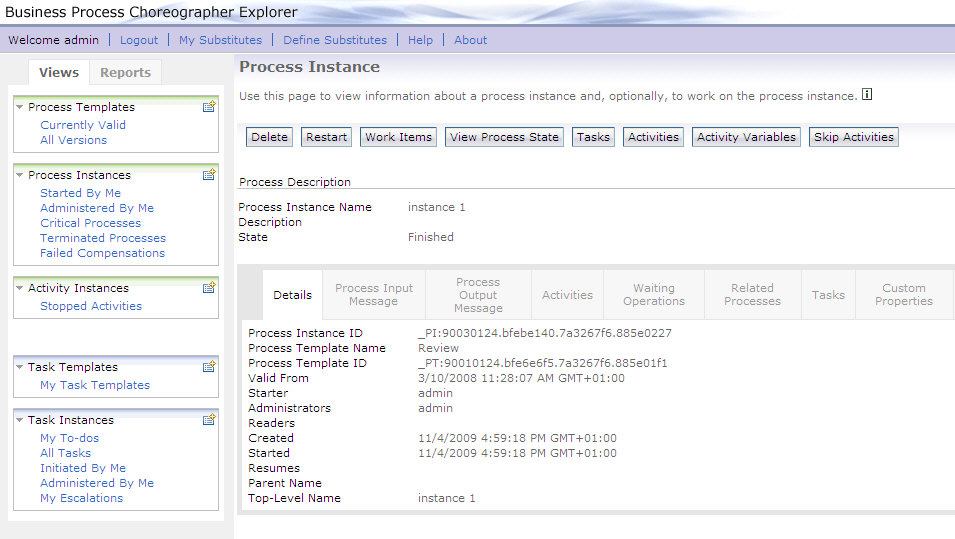The image size is (955, 539).
Task: Open the page information icon
Action: [867, 94]
